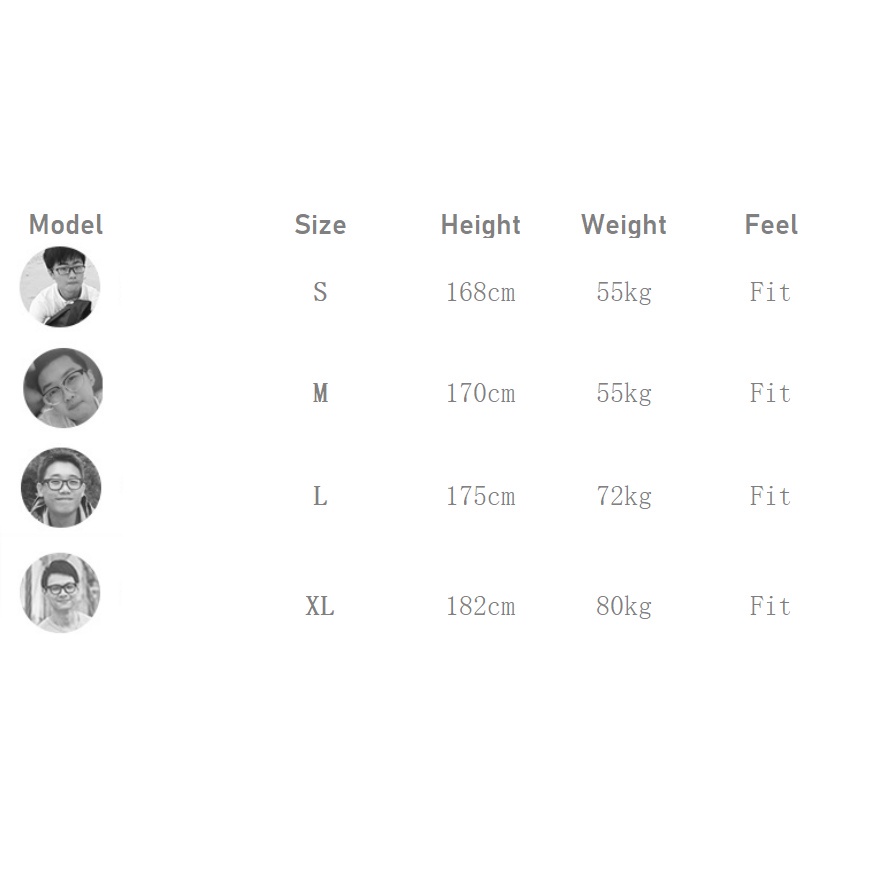Click the model avatar in the S row
This screenshot has height=873, width=873.
(x=60, y=287)
